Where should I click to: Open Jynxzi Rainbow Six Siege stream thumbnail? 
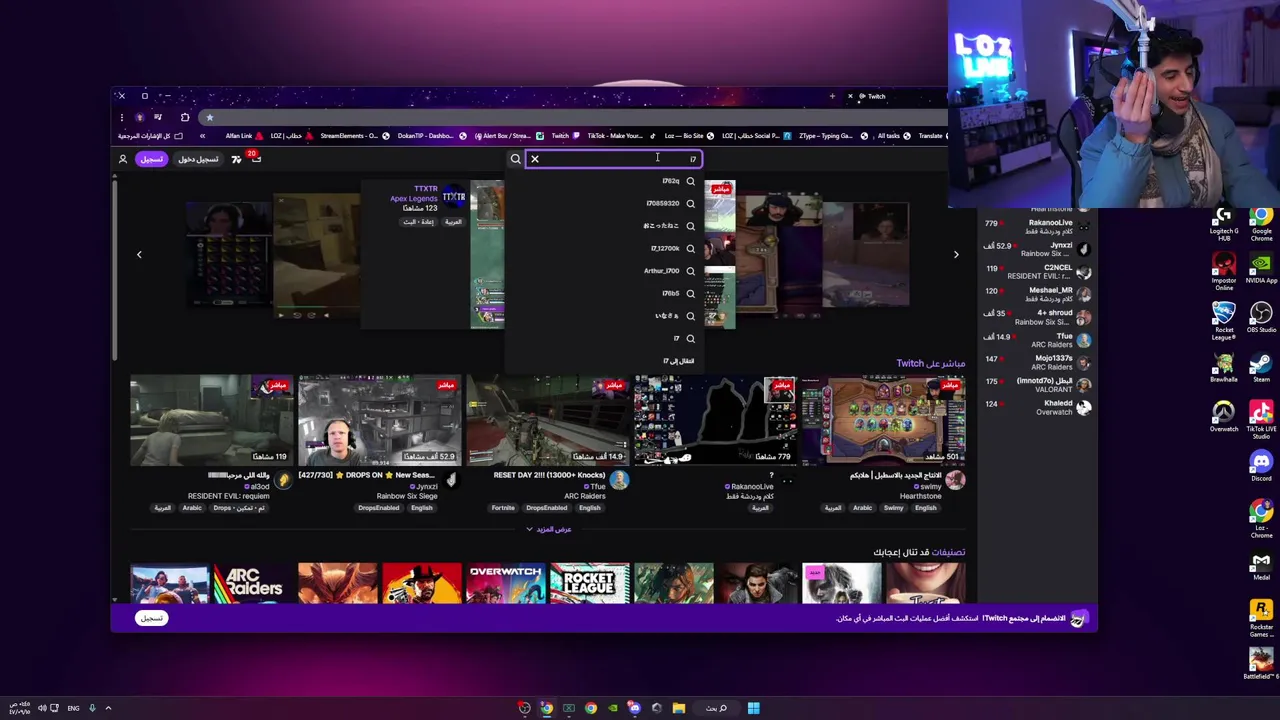pos(379,421)
